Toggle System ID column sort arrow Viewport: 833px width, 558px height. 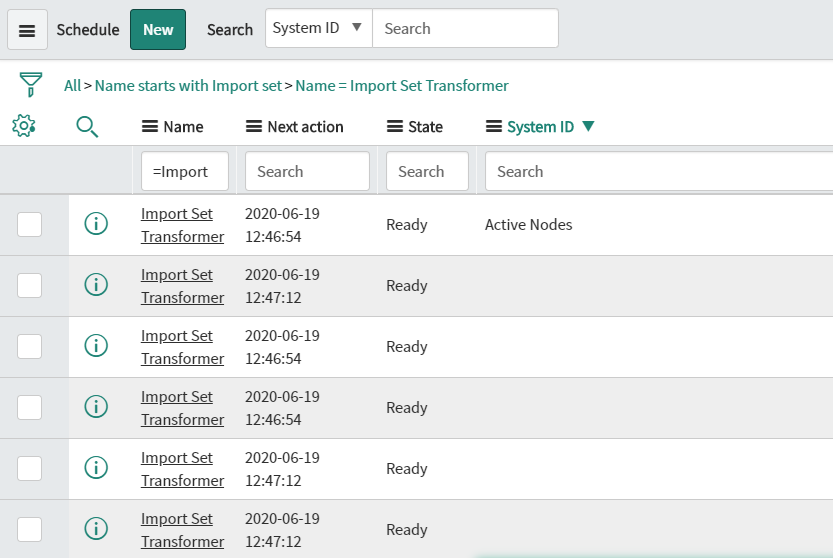point(588,126)
